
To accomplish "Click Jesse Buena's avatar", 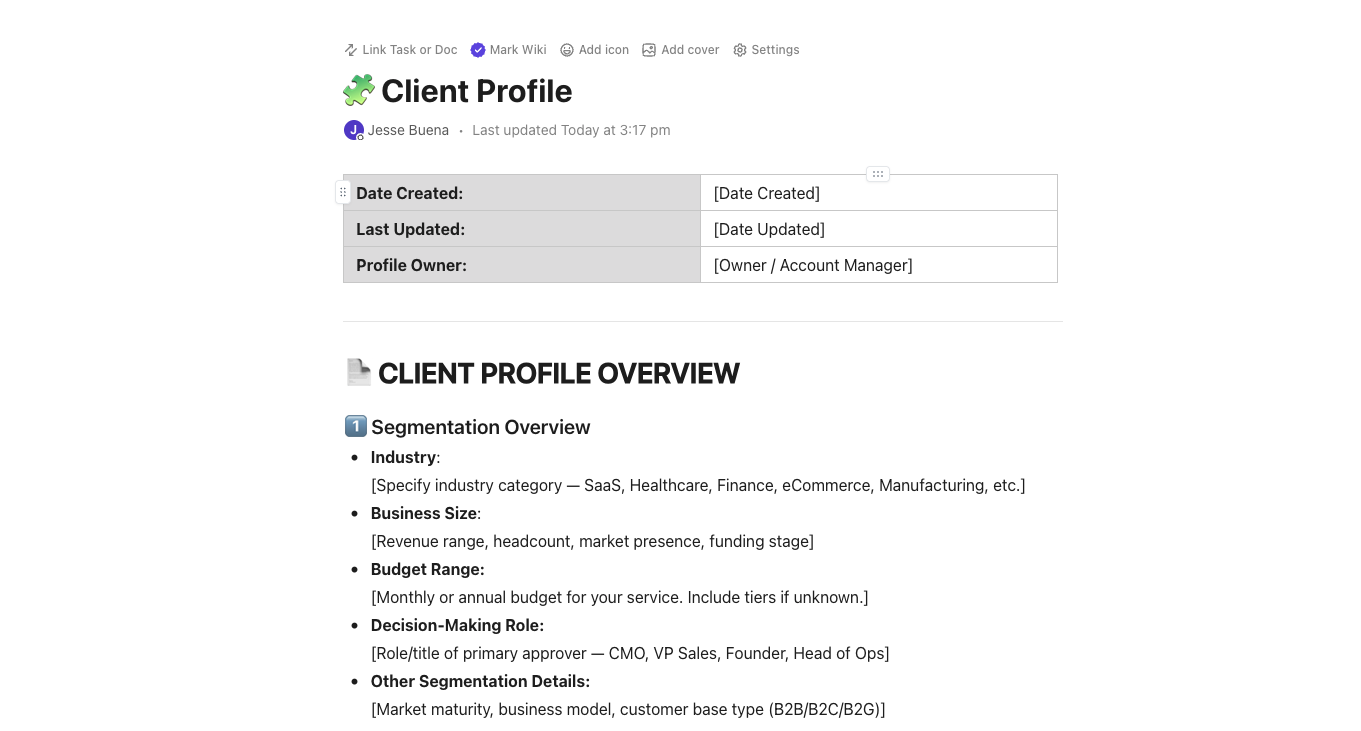I will pyautogui.click(x=354, y=130).
